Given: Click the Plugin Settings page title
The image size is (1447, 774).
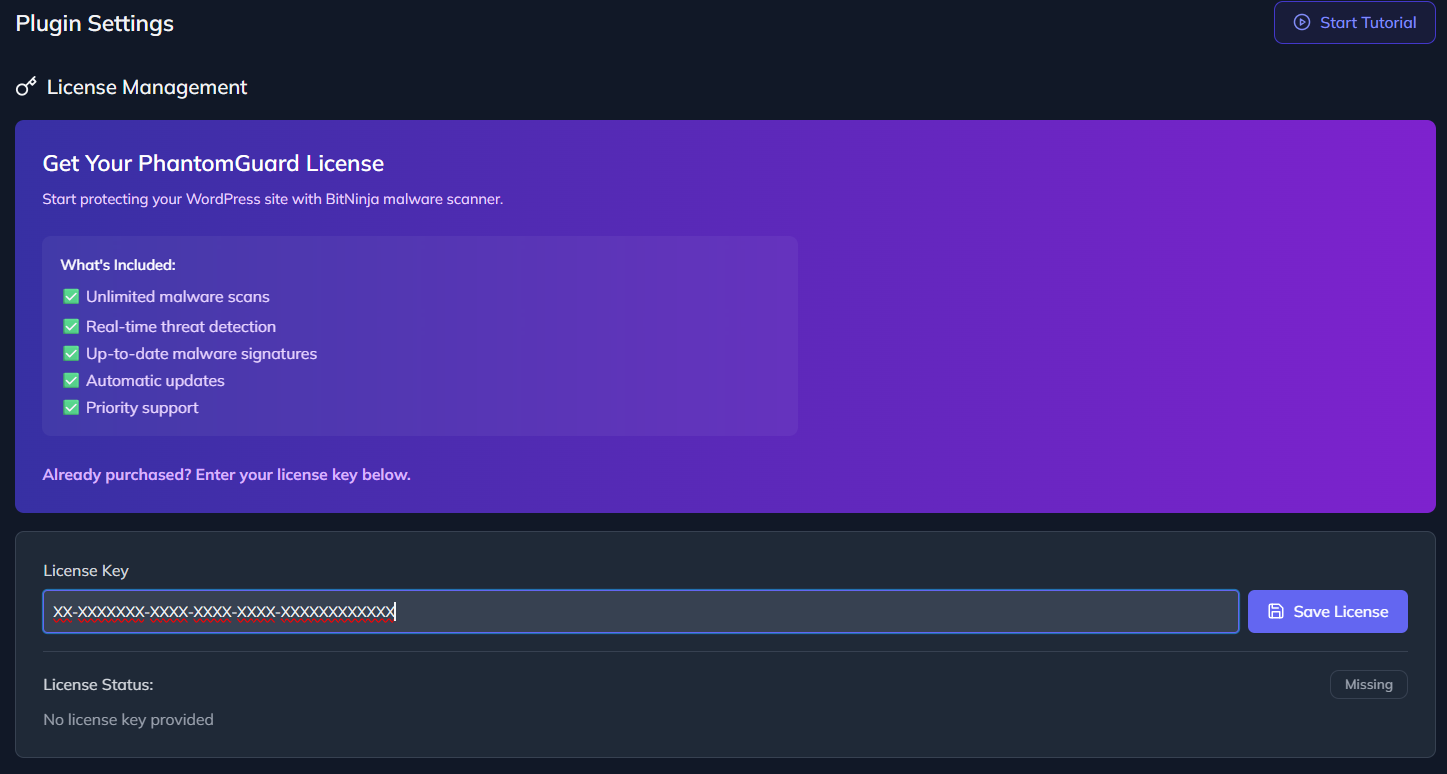Looking at the screenshot, I should (x=95, y=23).
